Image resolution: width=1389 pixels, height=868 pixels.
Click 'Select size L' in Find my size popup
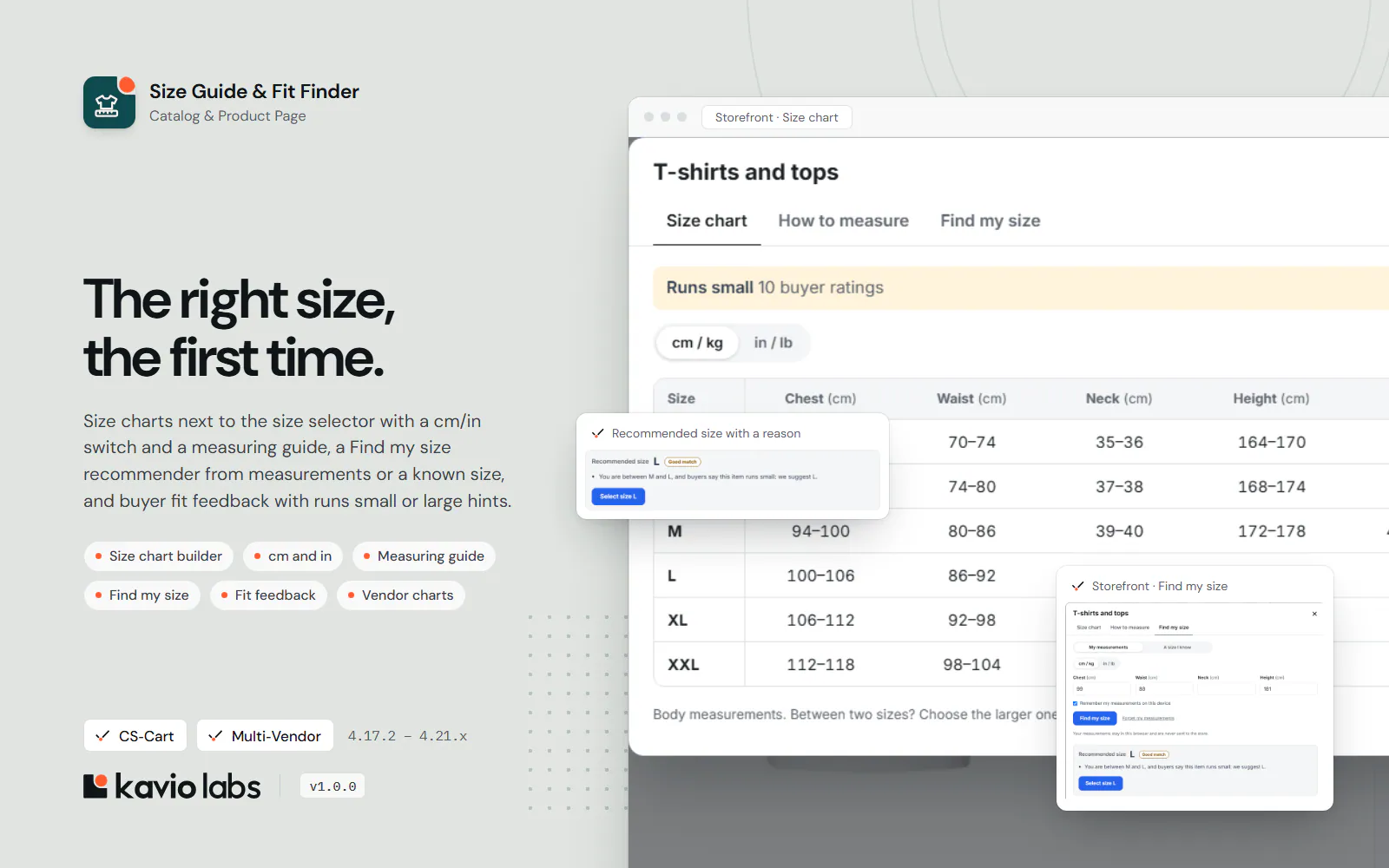(1101, 783)
